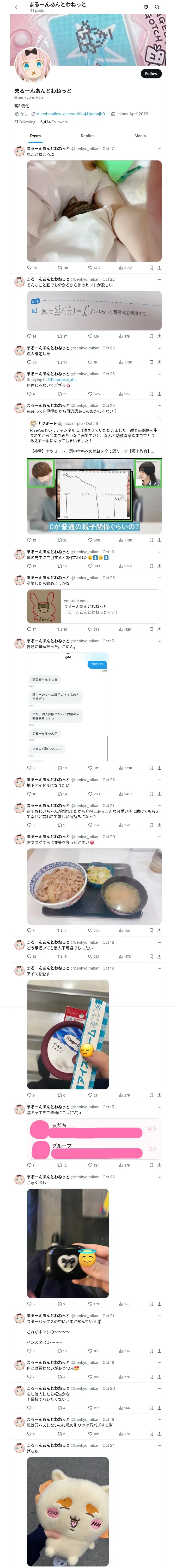Switch to the Replies tab
This screenshot has height=1568, width=176.
click(x=87, y=136)
